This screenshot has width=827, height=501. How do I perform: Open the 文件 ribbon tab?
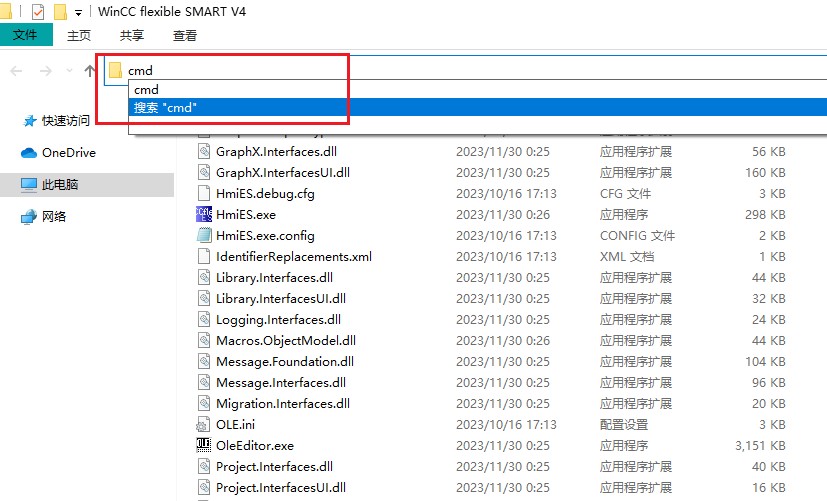coord(25,35)
